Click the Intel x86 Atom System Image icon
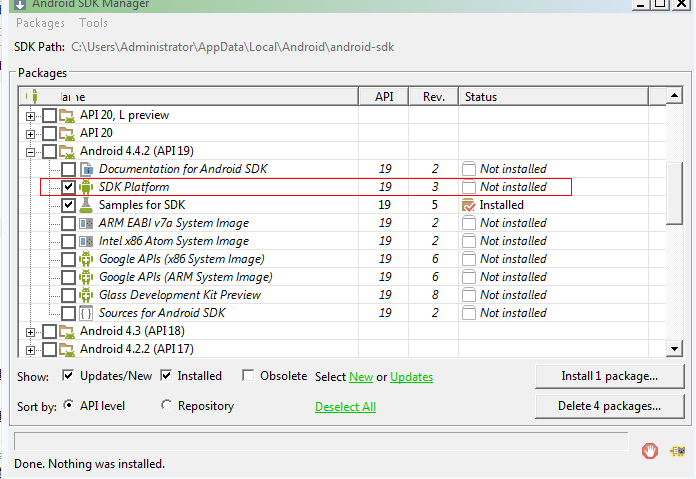 click(x=86, y=241)
